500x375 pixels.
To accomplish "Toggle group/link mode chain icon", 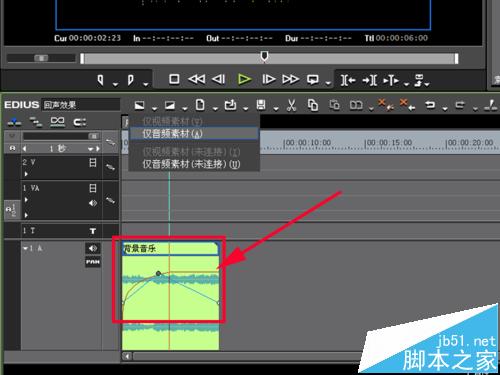I will coord(57,122).
